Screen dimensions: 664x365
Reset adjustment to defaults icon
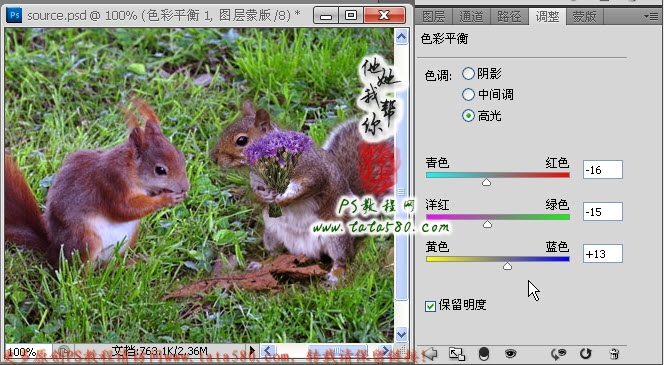(x=586, y=354)
